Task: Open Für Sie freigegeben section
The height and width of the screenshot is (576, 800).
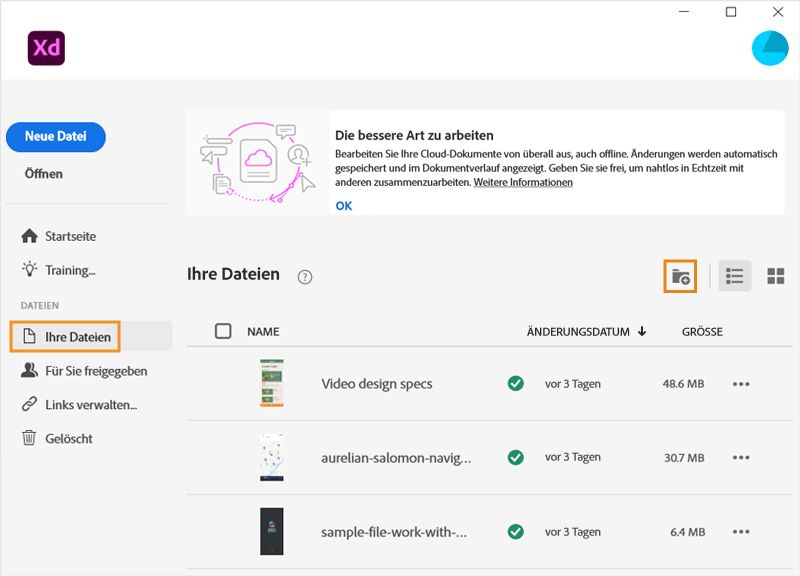Action: tap(95, 371)
